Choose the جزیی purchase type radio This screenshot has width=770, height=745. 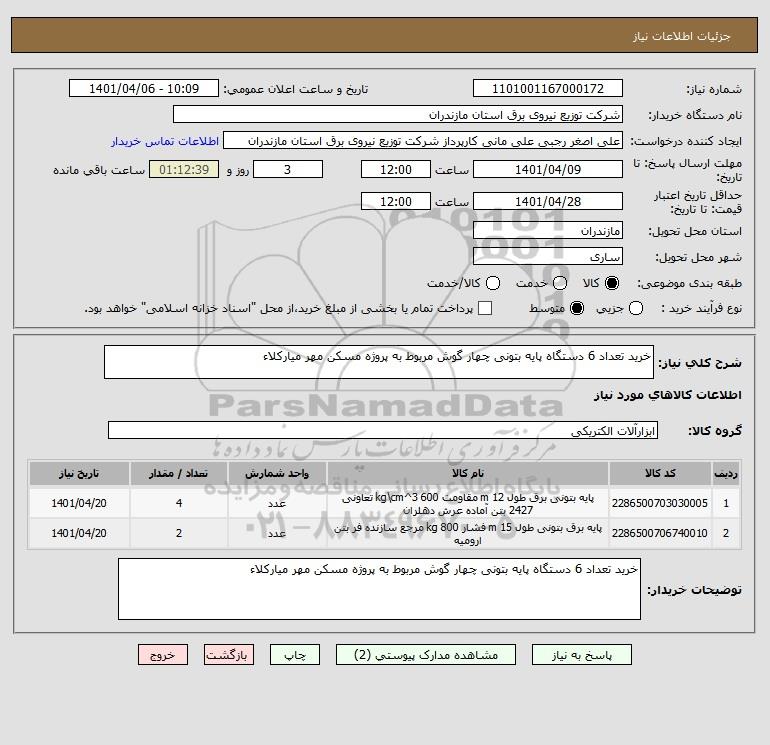[x=636, y=308]
